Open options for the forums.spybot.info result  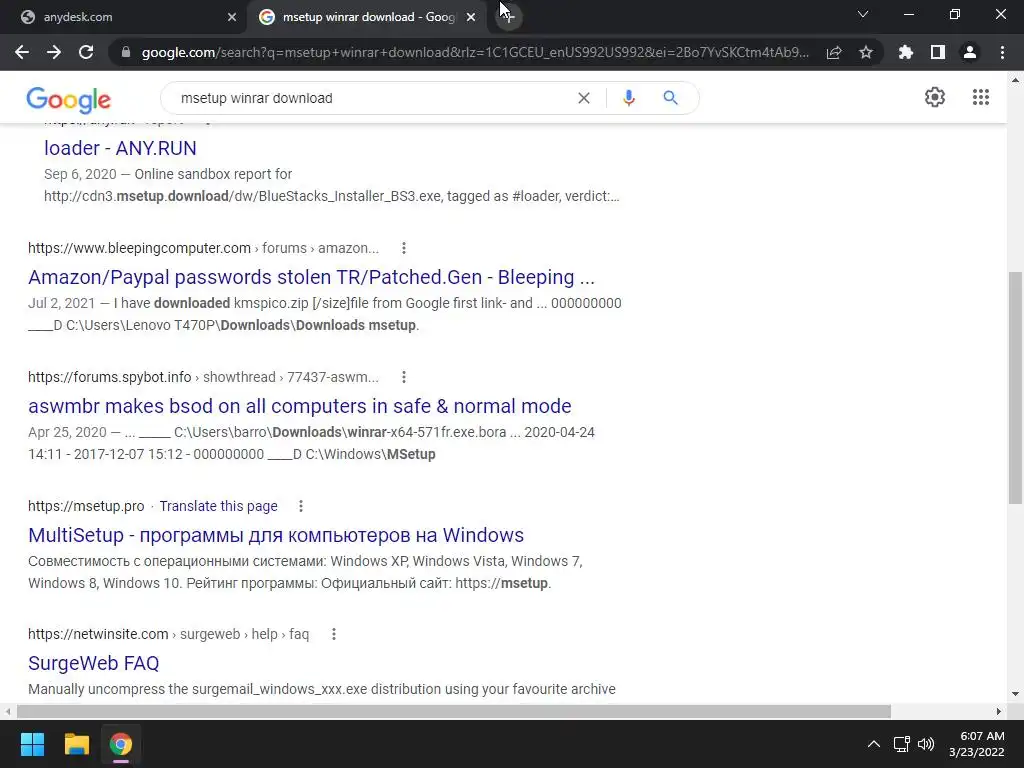[404, 377]
